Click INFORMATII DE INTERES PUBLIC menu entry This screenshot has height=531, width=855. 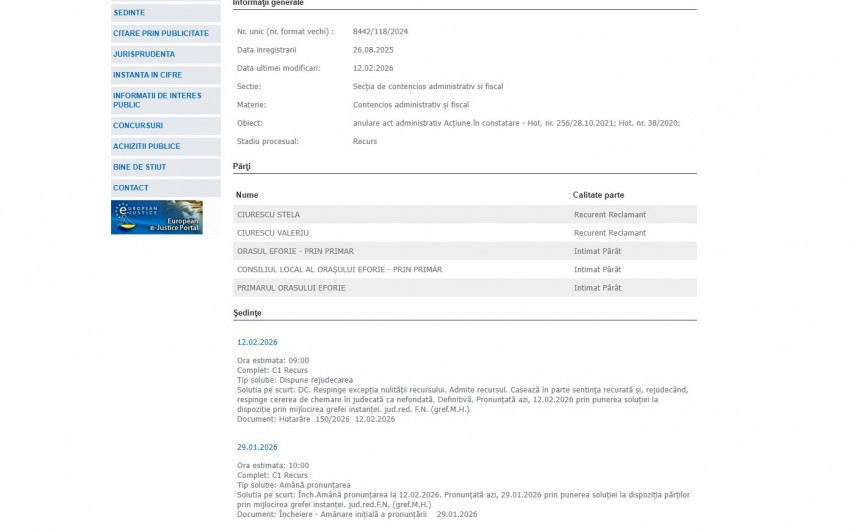click(157, 100)
